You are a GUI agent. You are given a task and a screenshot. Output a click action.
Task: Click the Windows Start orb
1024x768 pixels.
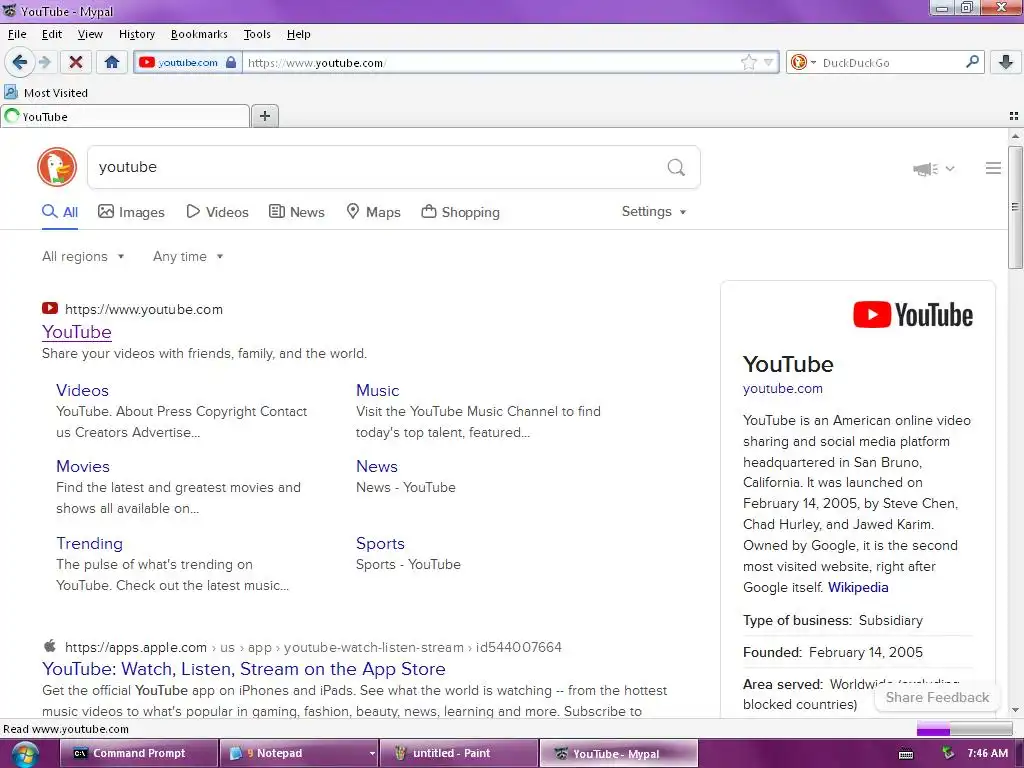(24, 754)
